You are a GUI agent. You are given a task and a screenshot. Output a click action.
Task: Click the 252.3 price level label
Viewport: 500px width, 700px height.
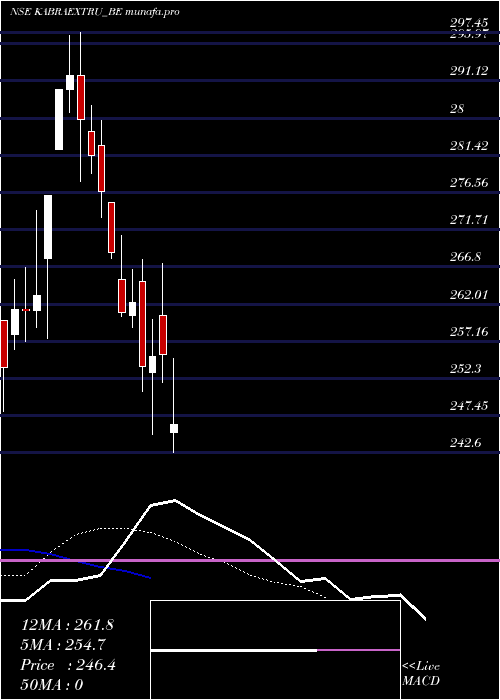tap(465, 369)
